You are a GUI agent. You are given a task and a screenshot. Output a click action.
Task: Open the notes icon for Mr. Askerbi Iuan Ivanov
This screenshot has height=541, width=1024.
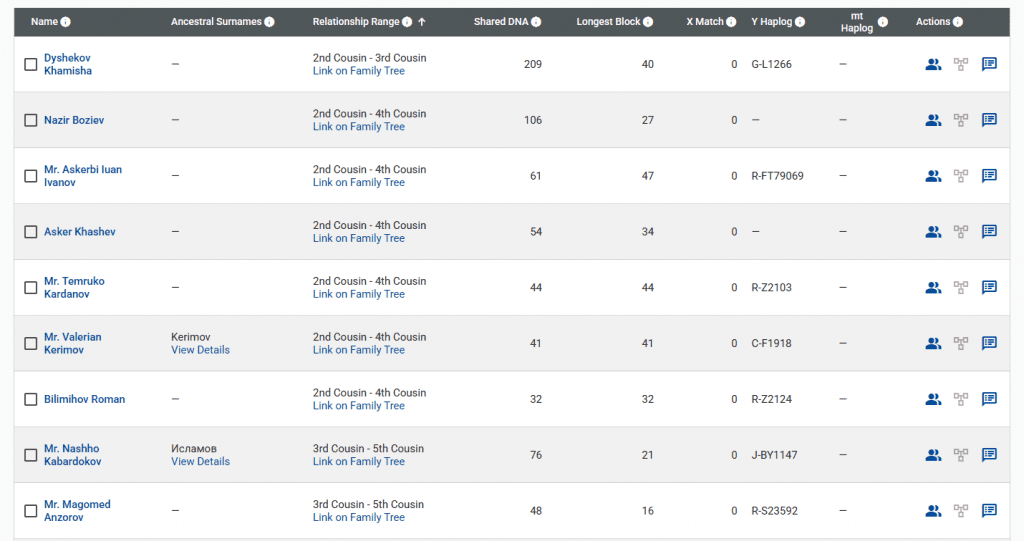[x=989, y=176]
